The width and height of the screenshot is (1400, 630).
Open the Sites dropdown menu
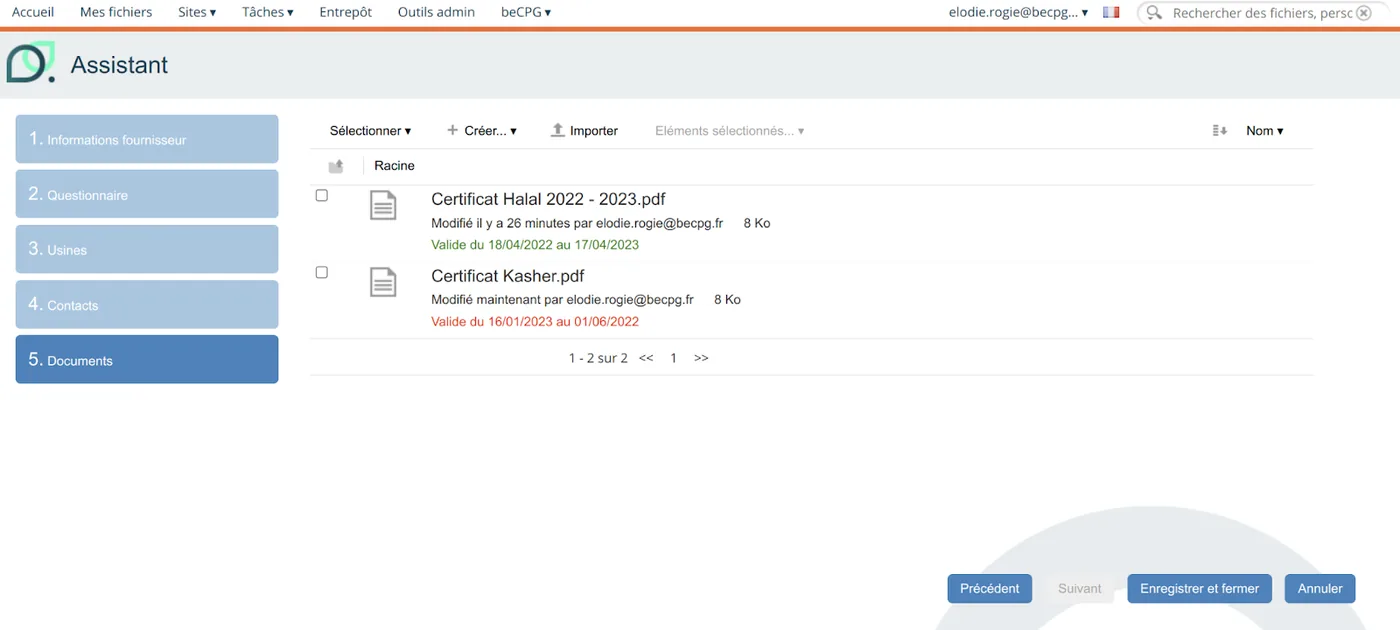197,12
